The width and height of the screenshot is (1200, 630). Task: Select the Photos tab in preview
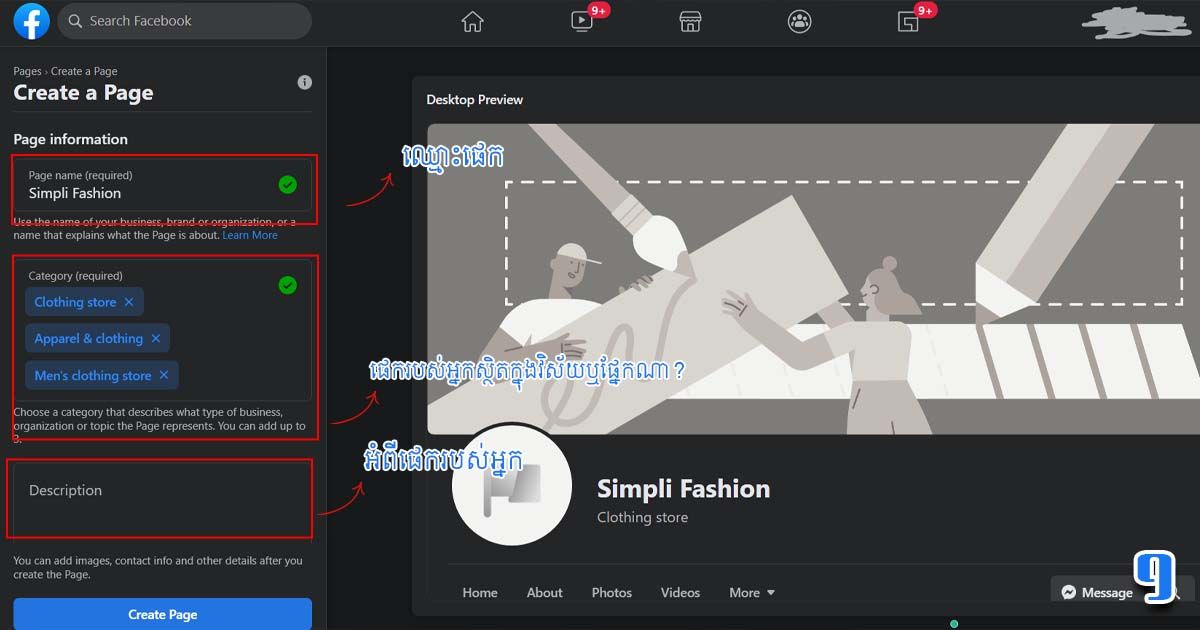coord(612,593)
